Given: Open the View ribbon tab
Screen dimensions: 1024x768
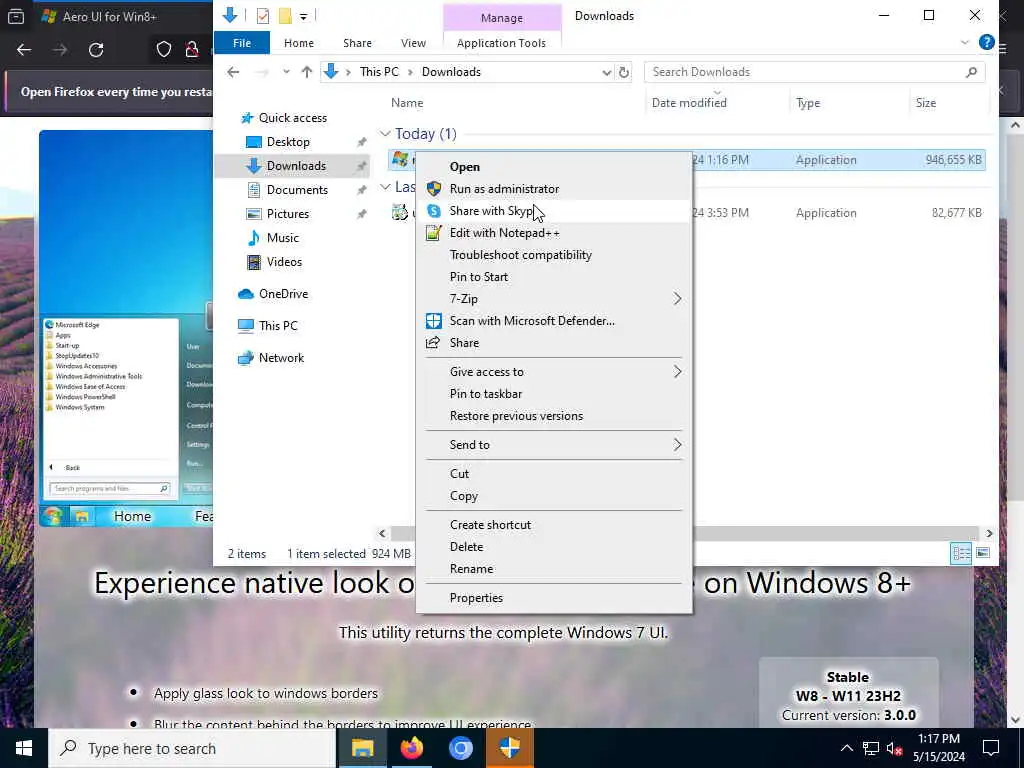Looking at the screenshot, I should point(413,43).
